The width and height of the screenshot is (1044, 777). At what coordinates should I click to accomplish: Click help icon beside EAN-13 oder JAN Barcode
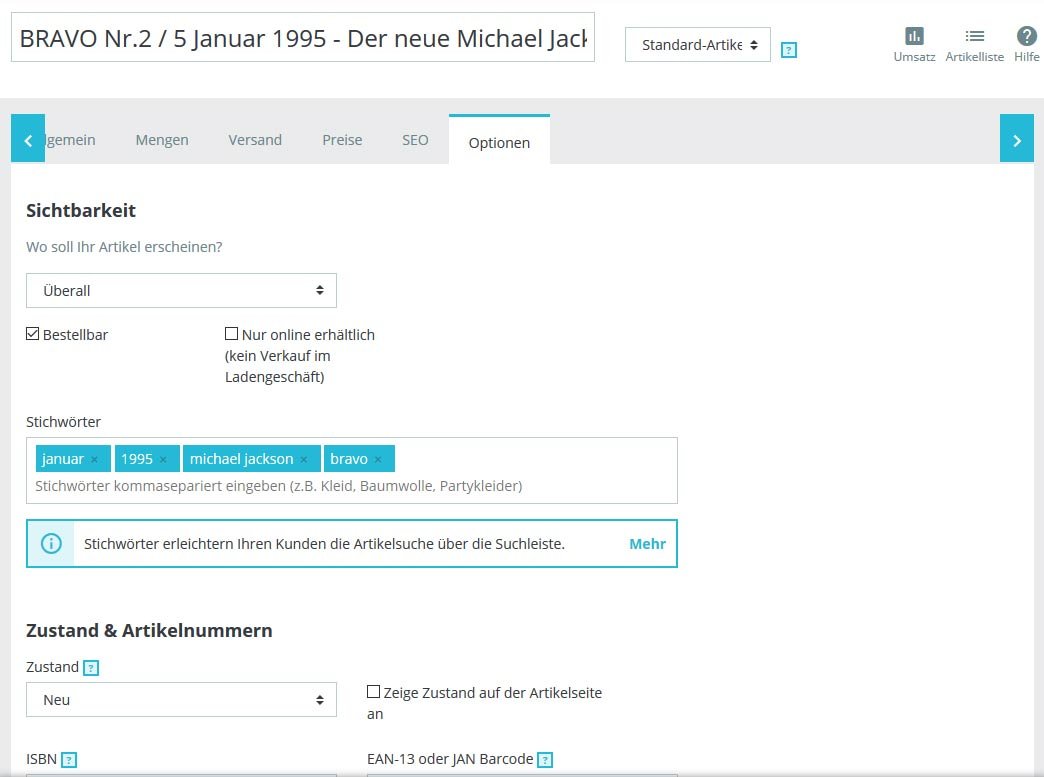(545, 759)
